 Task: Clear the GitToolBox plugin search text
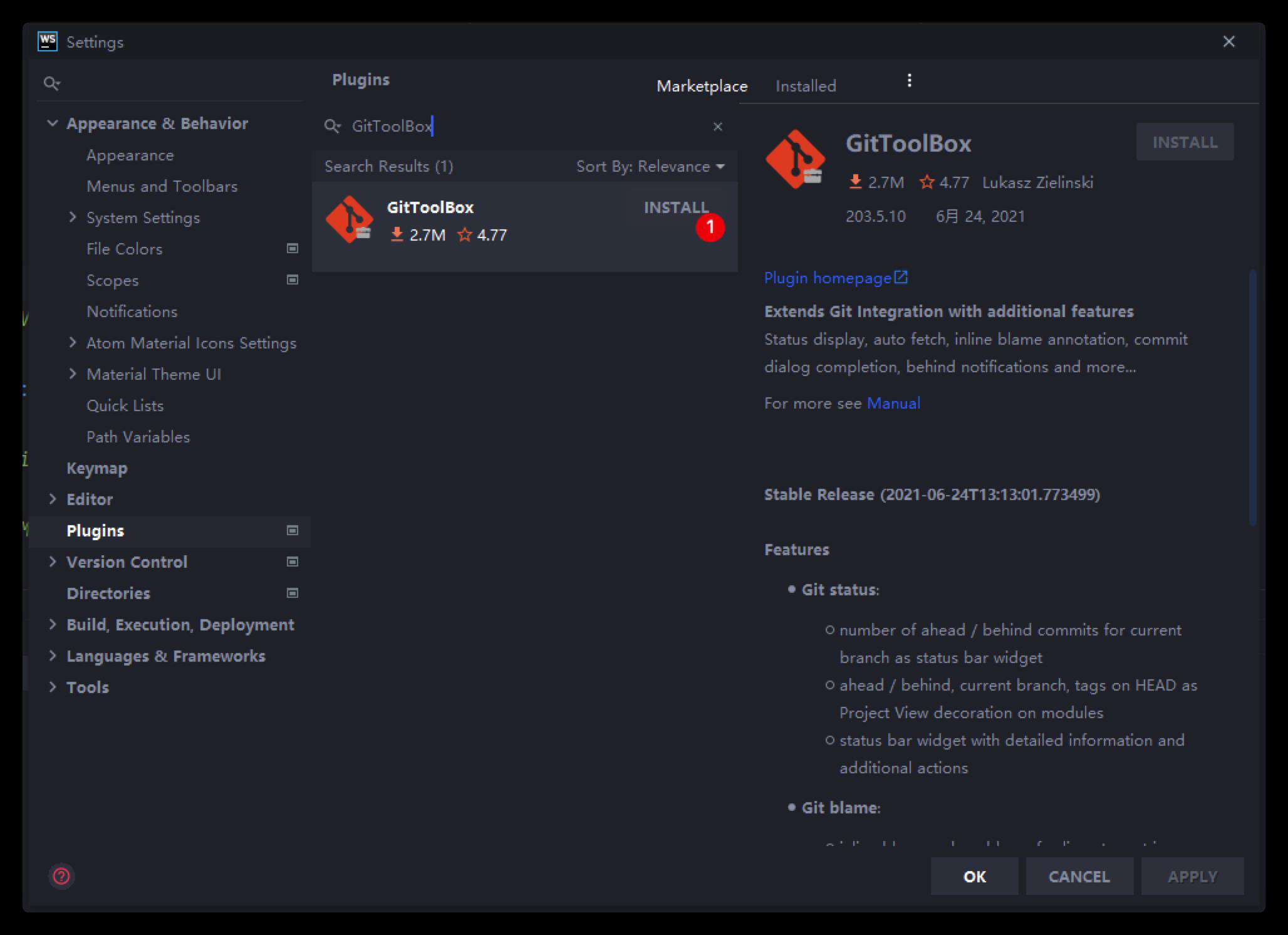coord(718,127)
